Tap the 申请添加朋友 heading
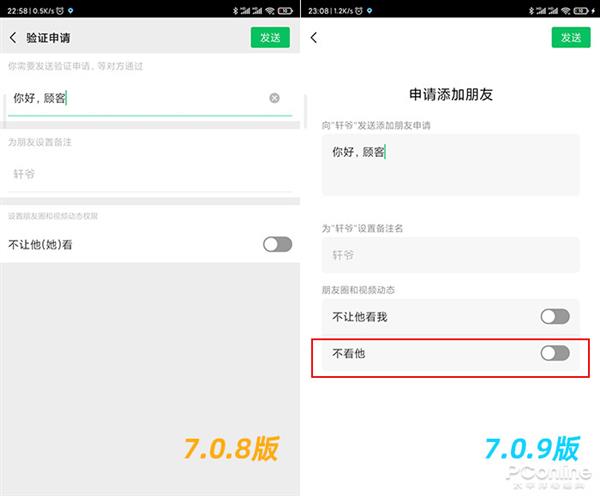The image size is (600, 496). point(451,95)
